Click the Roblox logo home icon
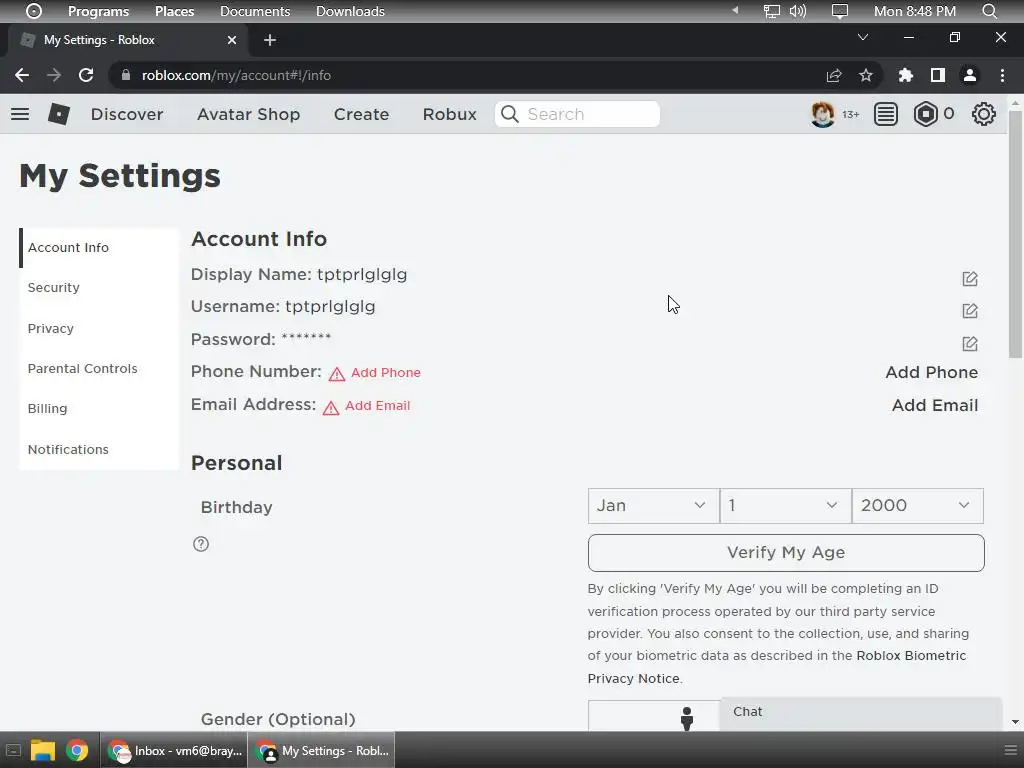 [59, 114]
